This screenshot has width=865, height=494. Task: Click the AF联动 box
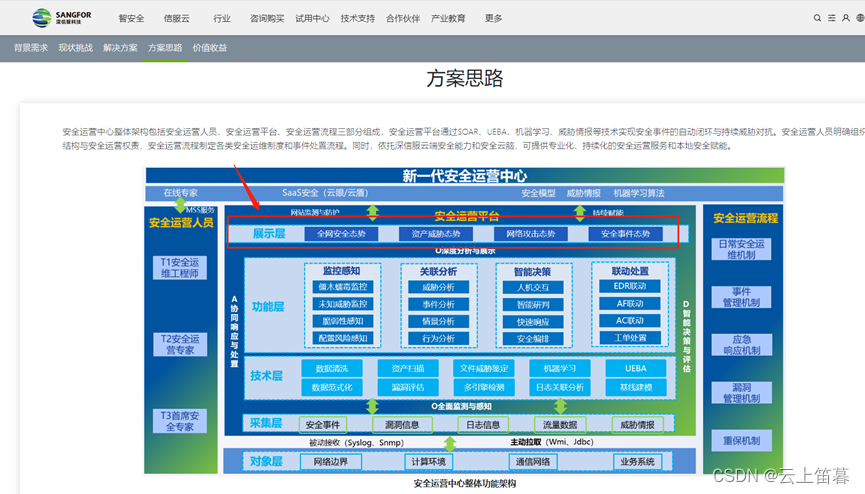click(630, 303)
